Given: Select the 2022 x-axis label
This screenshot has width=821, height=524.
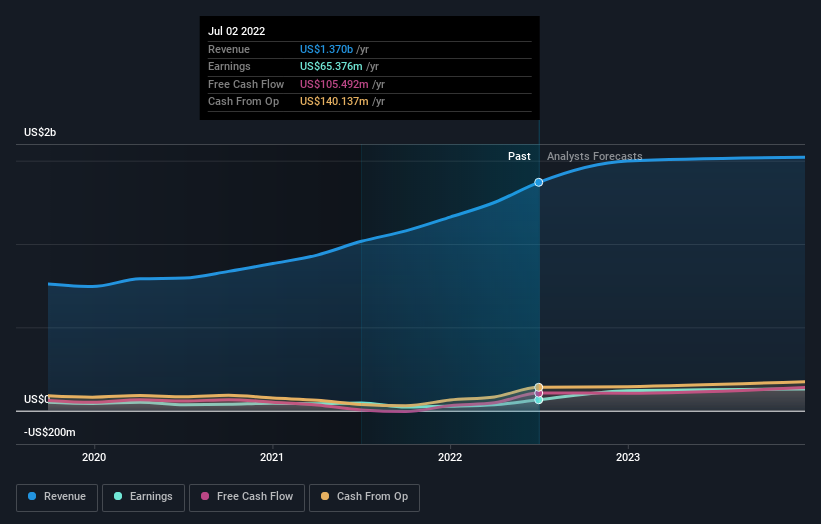Looking at the screenshot, I should (450, 457).
